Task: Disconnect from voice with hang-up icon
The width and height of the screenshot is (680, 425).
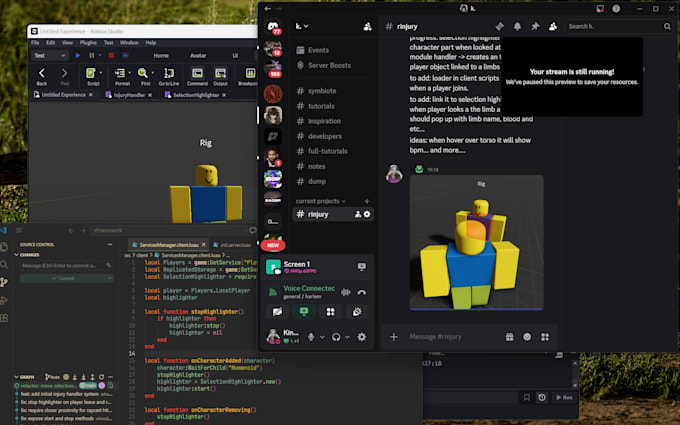Action: pos(362,292)
